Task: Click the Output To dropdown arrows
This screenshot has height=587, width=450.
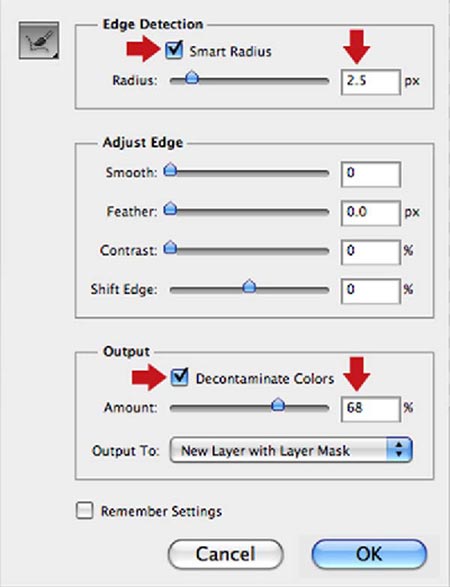Action: [399, 450]
